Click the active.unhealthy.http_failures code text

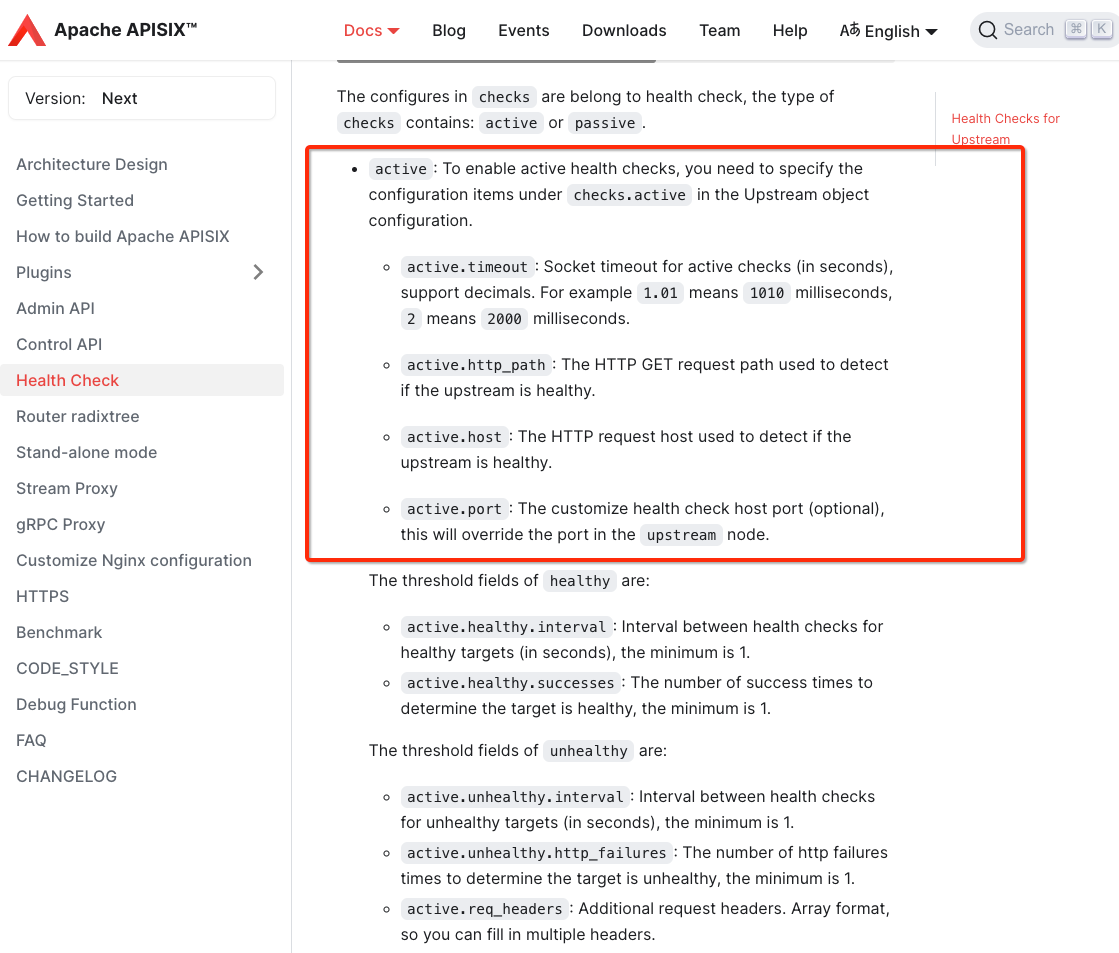pos(537,853)
